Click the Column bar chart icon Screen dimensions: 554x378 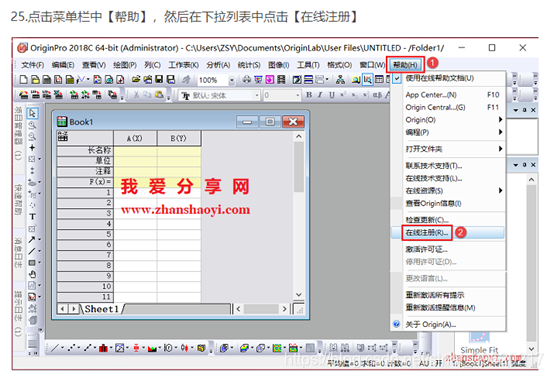[103, 348]
